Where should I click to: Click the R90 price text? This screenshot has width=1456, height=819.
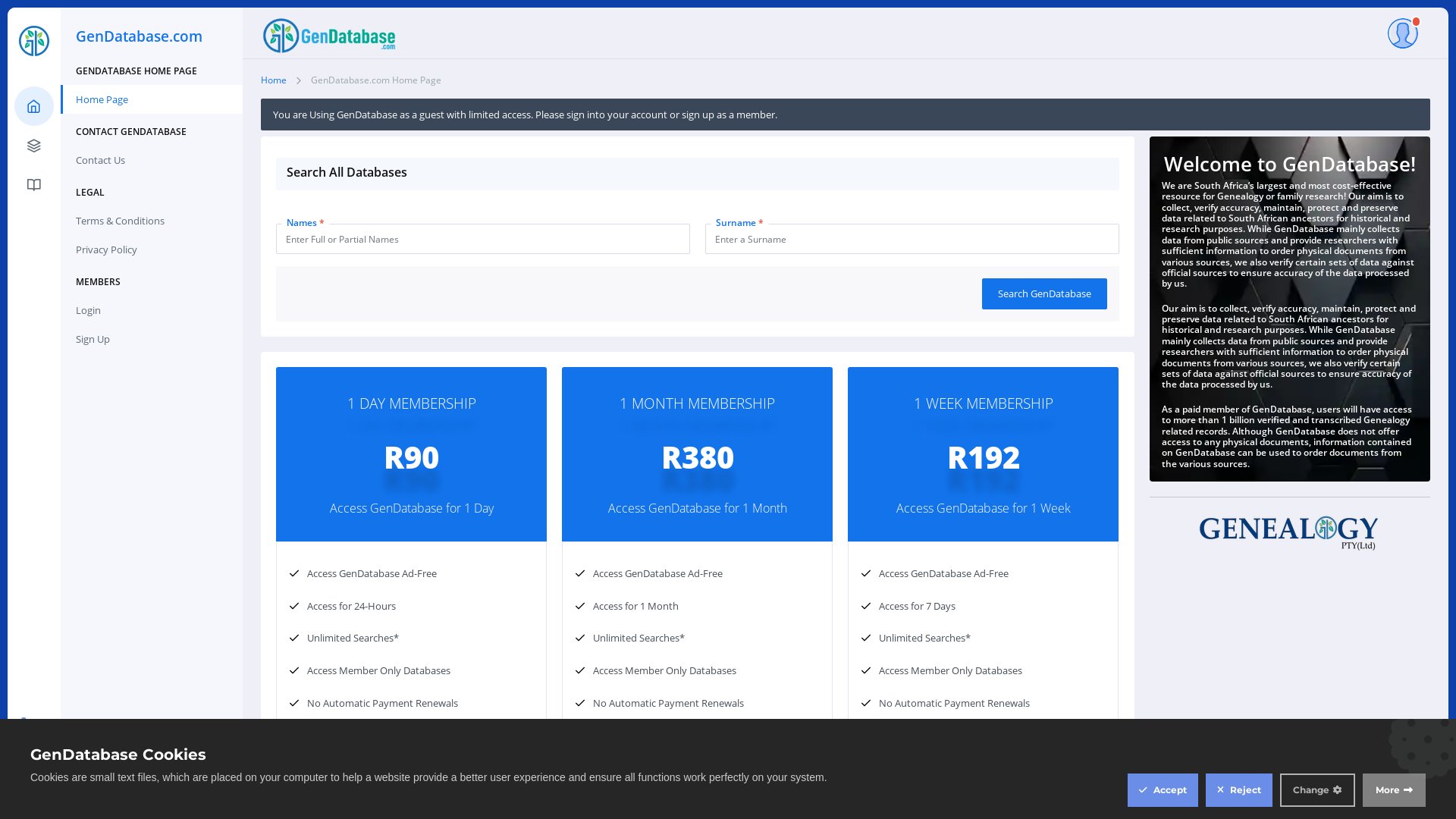pos(412,457)
